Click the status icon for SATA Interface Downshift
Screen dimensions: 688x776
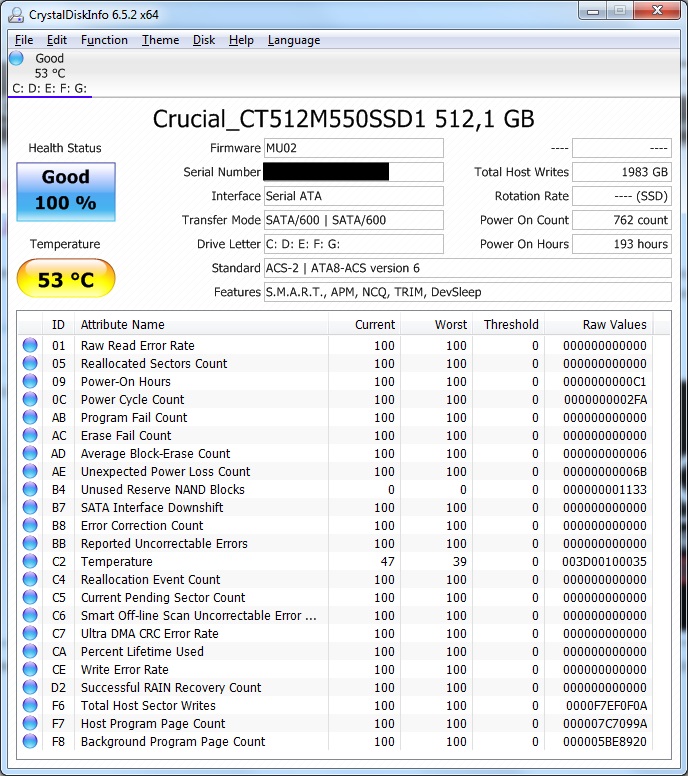point(30,507)
